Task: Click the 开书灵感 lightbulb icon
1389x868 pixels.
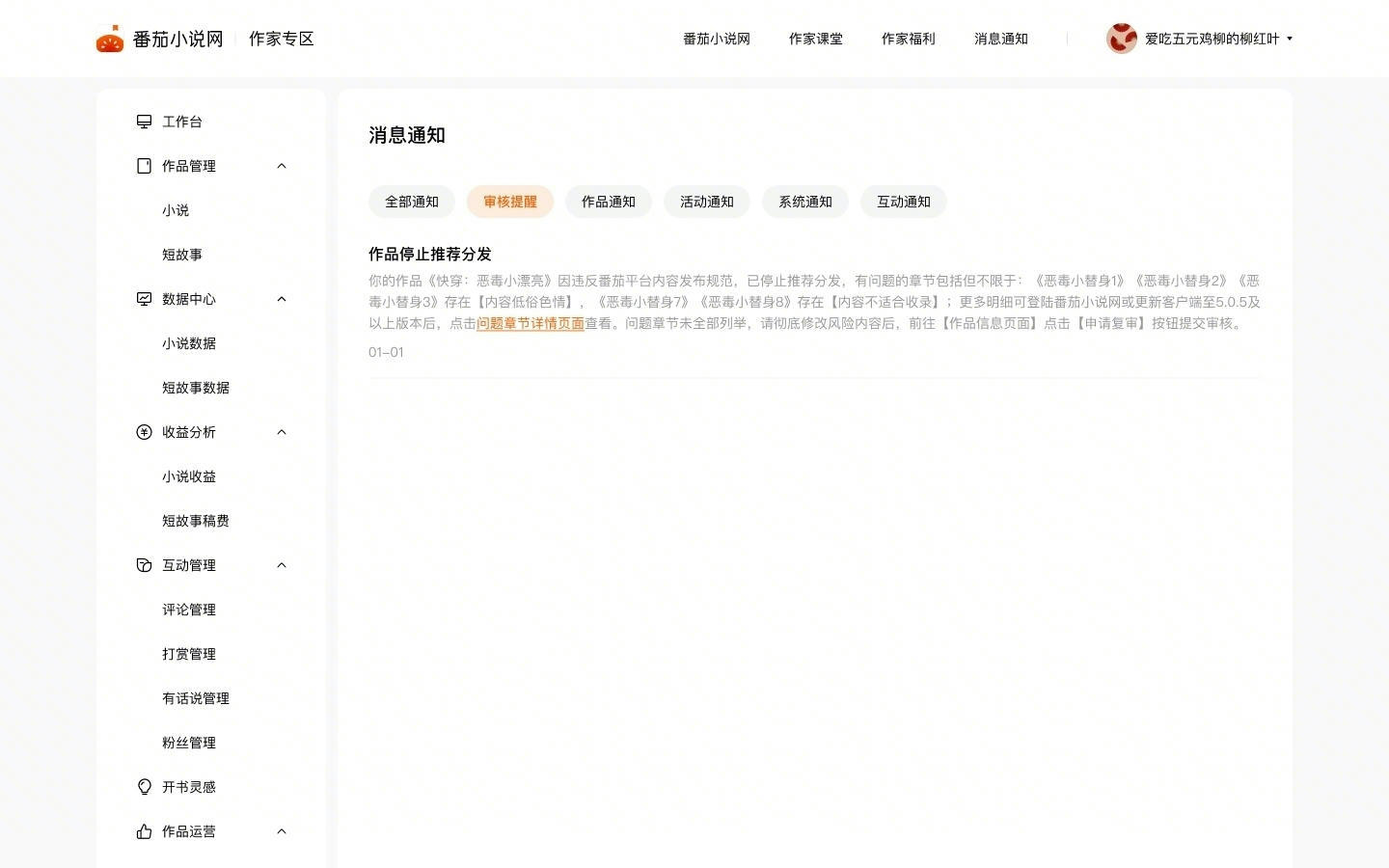Action: pos(144,787)
